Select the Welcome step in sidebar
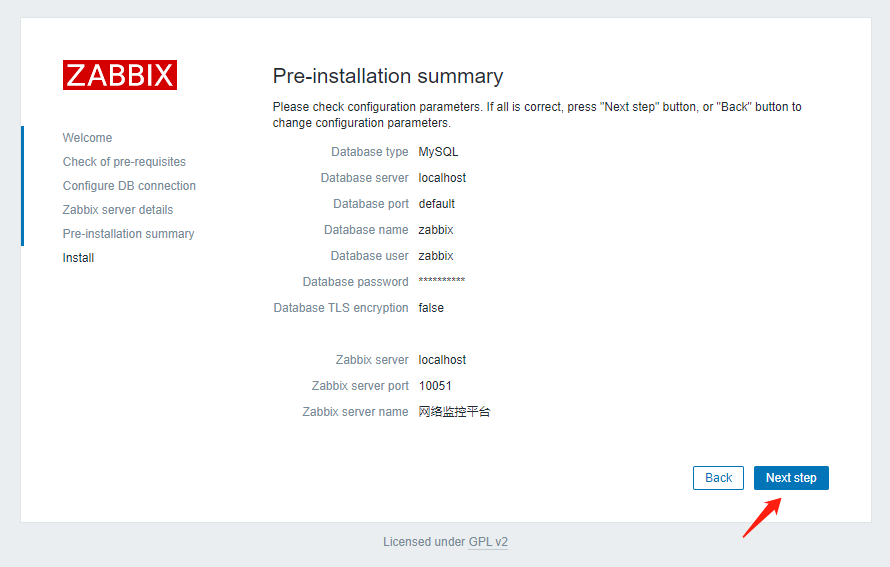The image size is (890, 567). tap(87, 138)
